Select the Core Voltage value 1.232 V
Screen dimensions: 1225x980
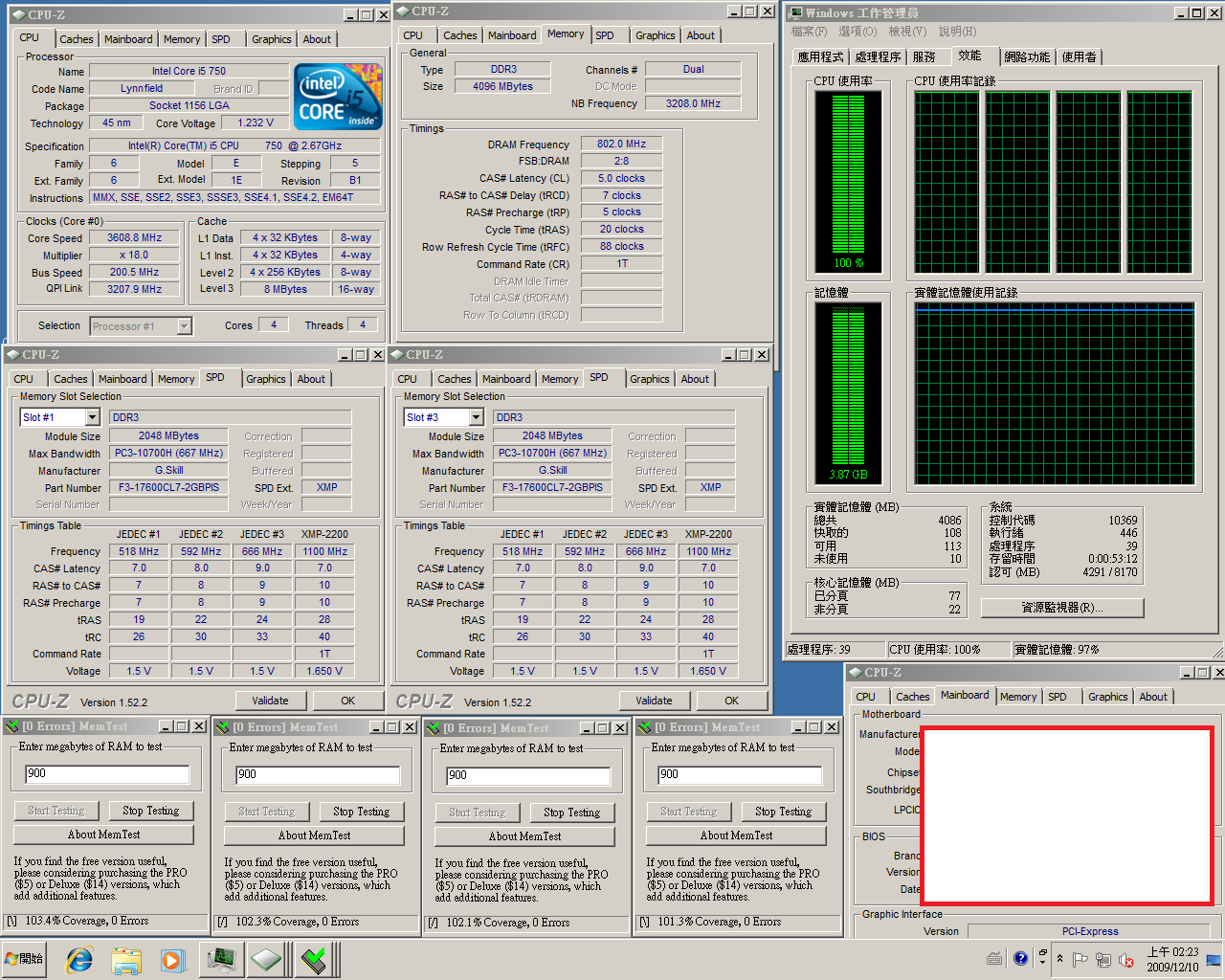click(x=256, y=122)
